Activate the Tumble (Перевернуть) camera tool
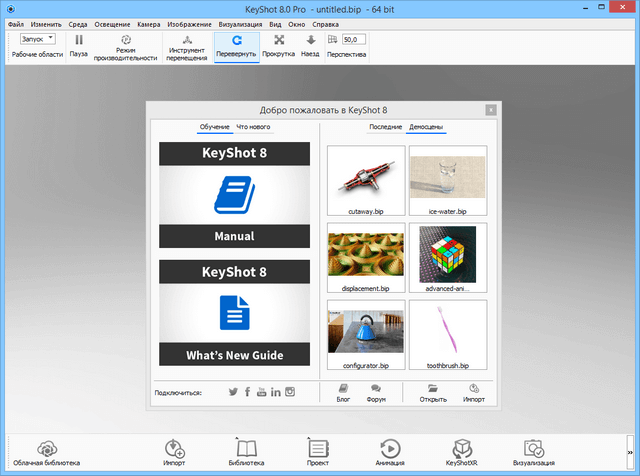The height and width of the screenshot is (476, 640). [236, 41]
